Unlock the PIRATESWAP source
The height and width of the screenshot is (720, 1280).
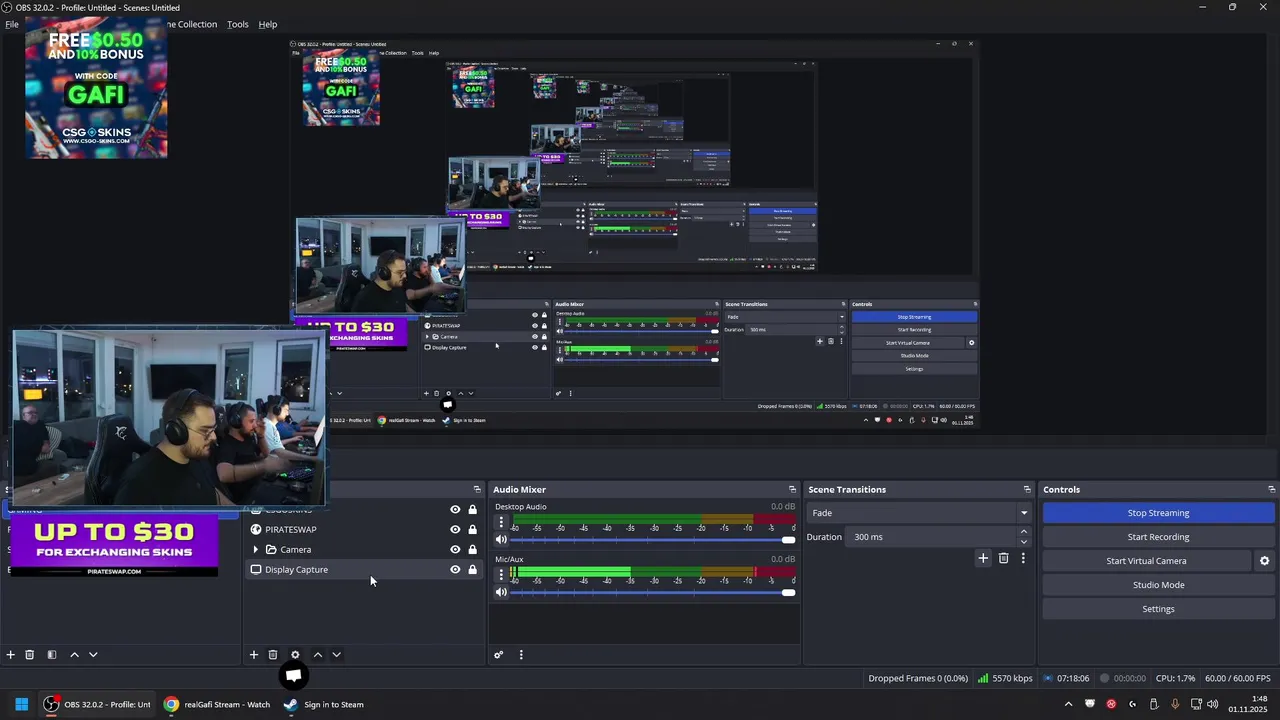472,530
